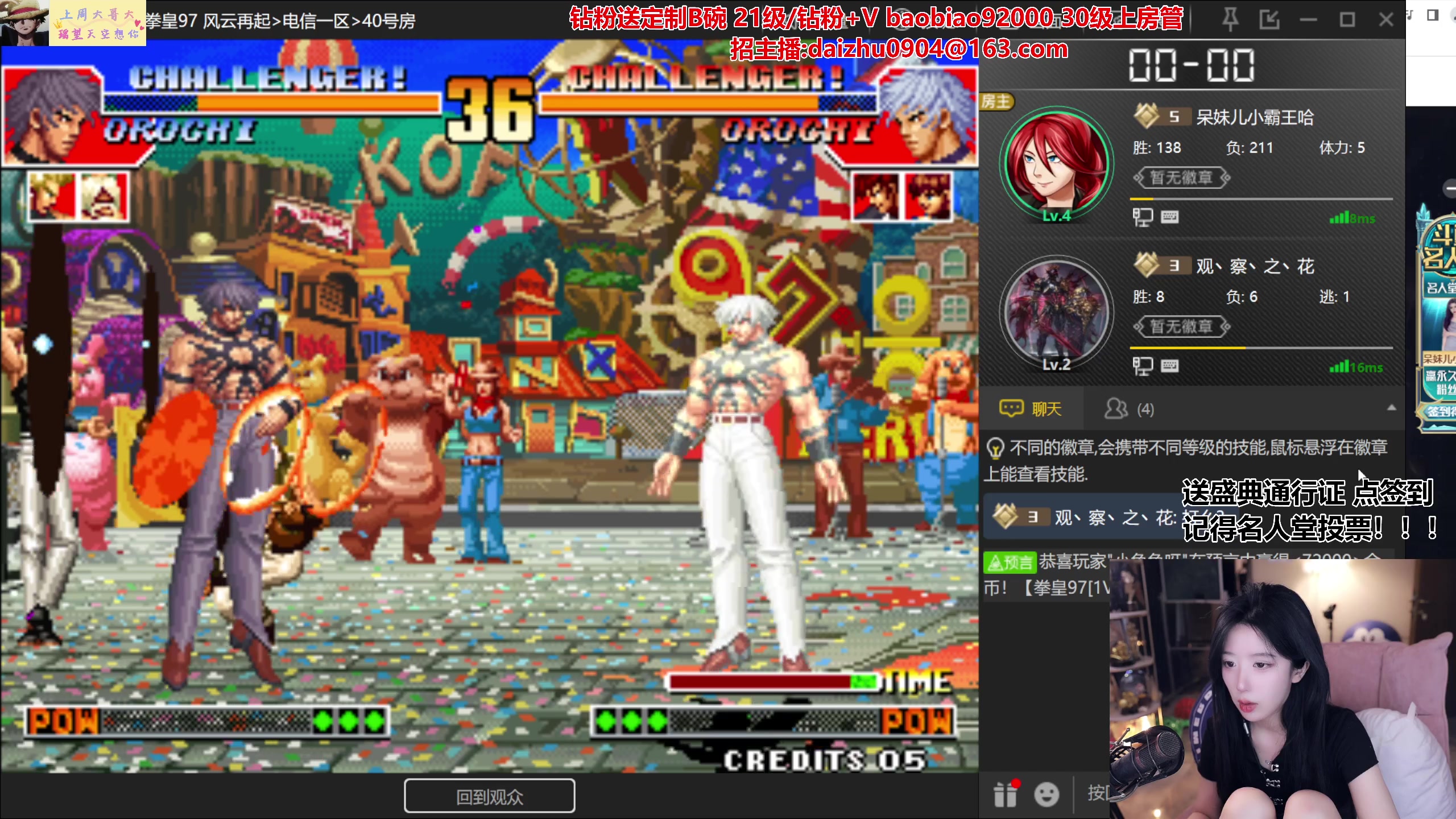This screenshot has width=1456, height=819.
Task: Switch to the 聊天 chat tab
Action: click(1031, 409)
